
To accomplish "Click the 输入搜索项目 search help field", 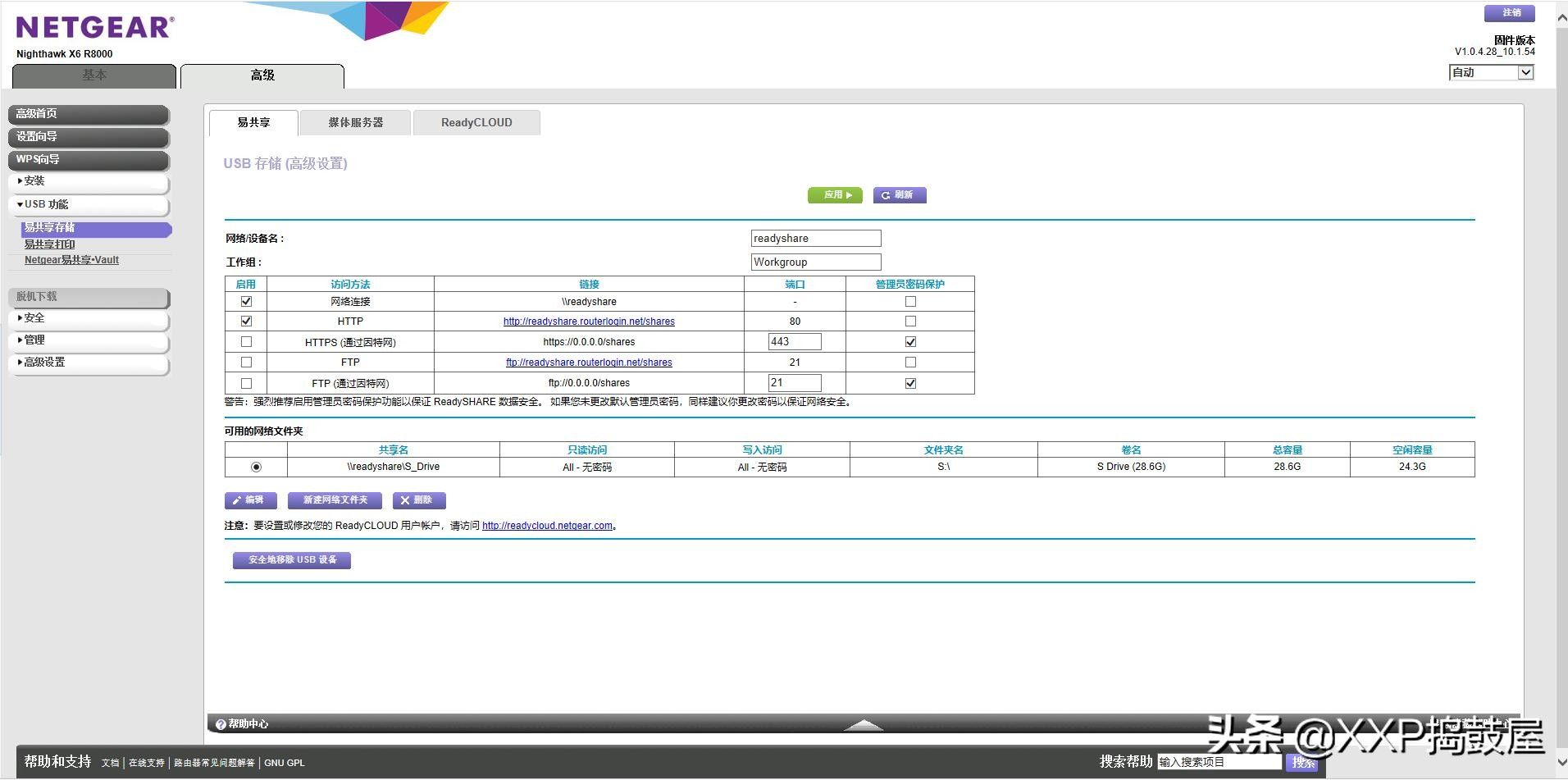I will (x=1219, y=762).
